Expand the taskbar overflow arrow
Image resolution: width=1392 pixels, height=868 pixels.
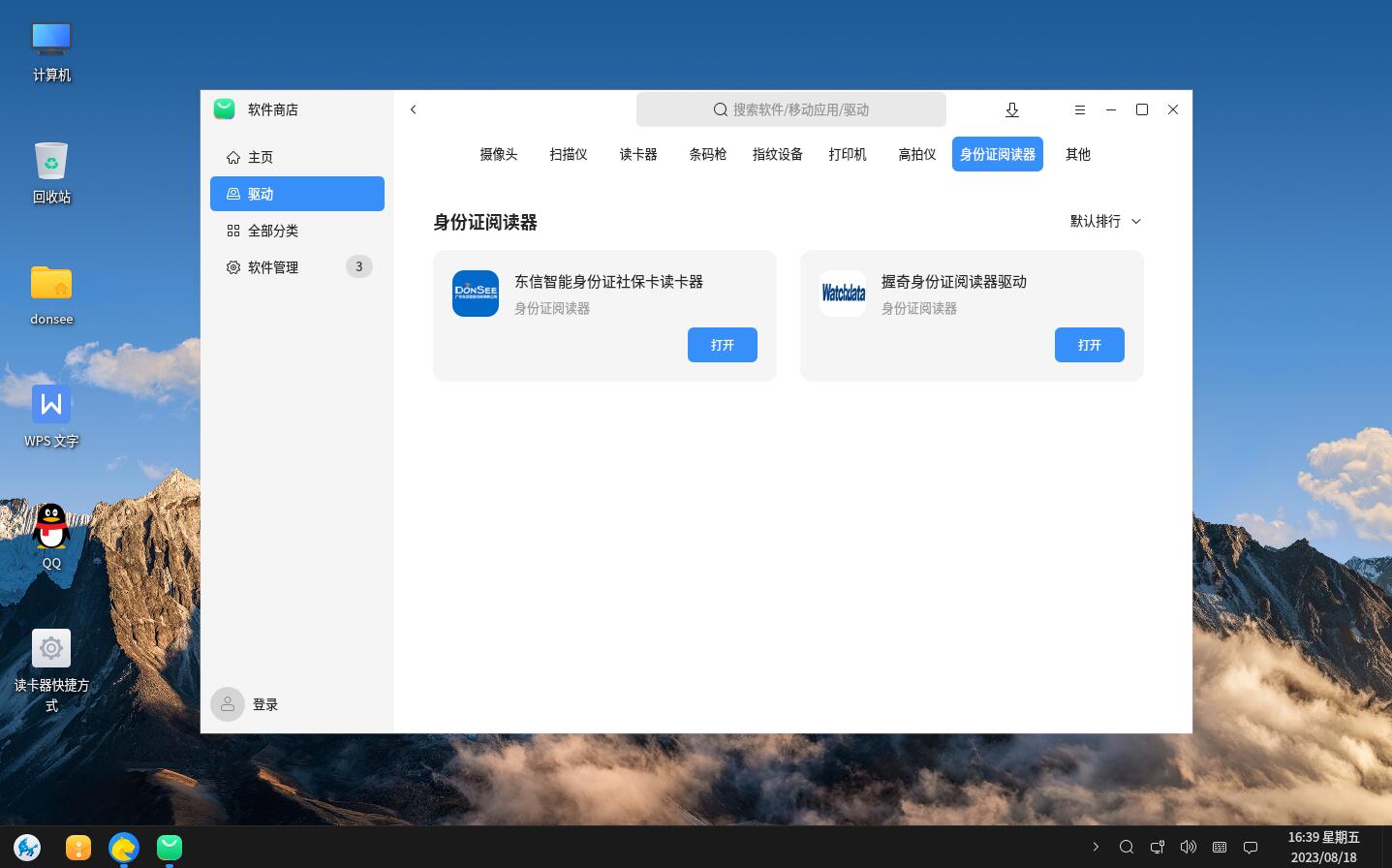1097,848
